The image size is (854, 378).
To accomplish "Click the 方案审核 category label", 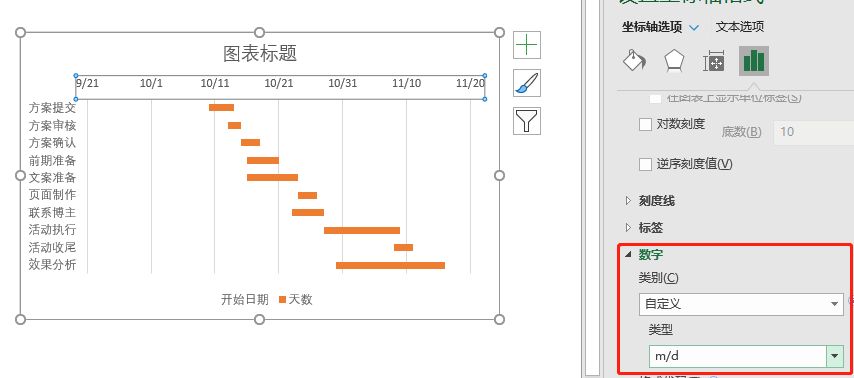I will [x=52, y=126].
